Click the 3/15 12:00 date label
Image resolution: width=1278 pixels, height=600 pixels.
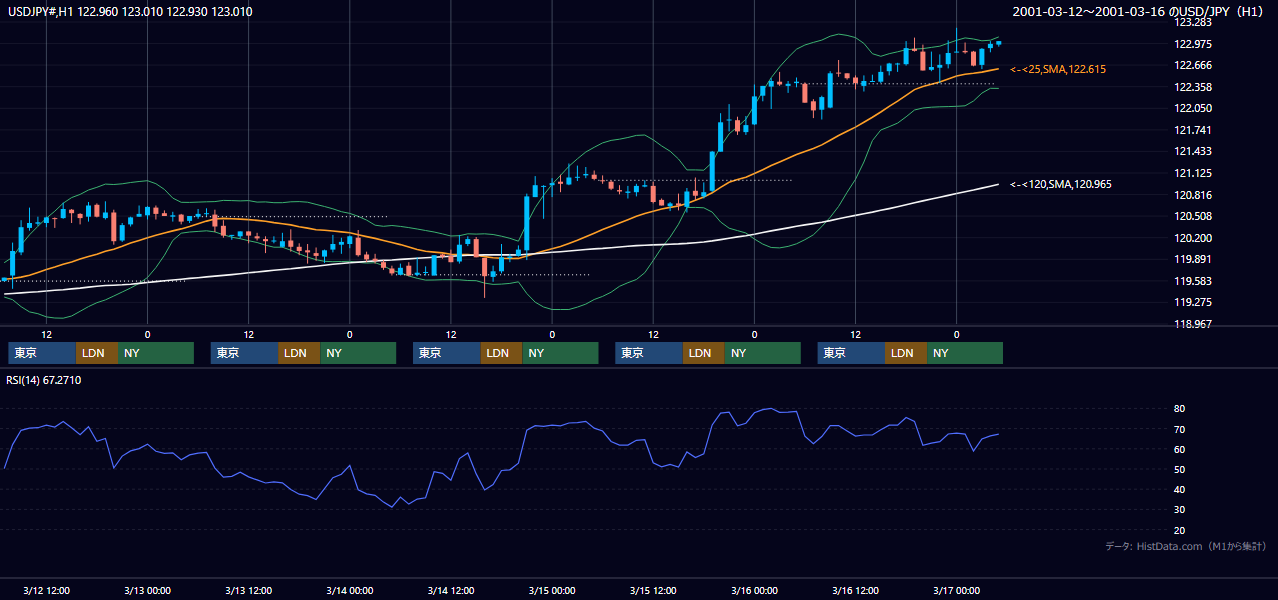653,590
